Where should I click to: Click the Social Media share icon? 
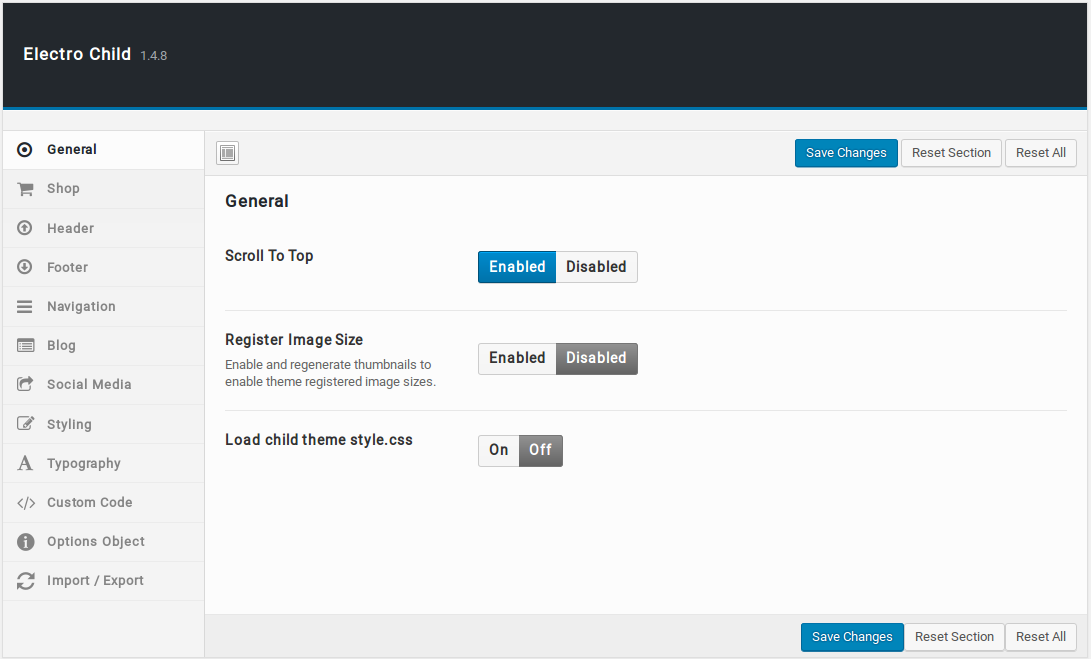[x=25, y=383]
